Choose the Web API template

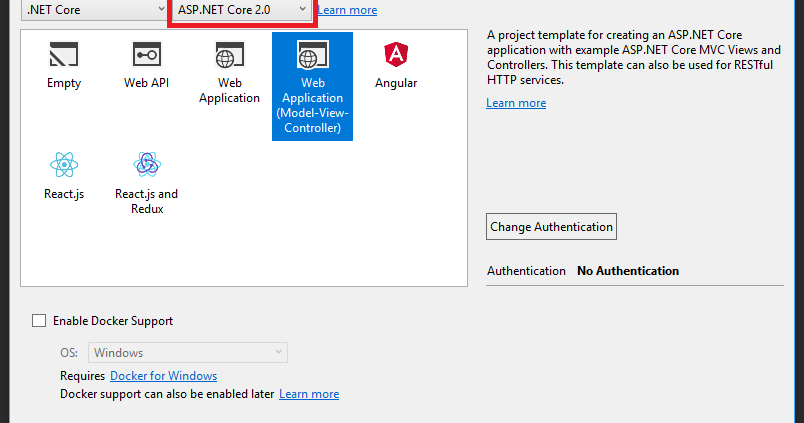(x=147, y=66)
